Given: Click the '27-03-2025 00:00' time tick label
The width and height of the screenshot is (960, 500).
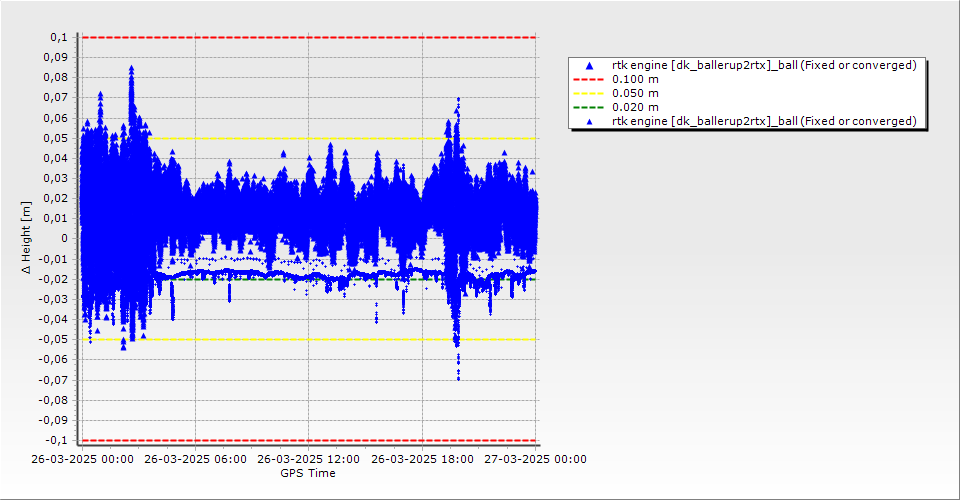Looking at the screenshot, I should (536, 459).
